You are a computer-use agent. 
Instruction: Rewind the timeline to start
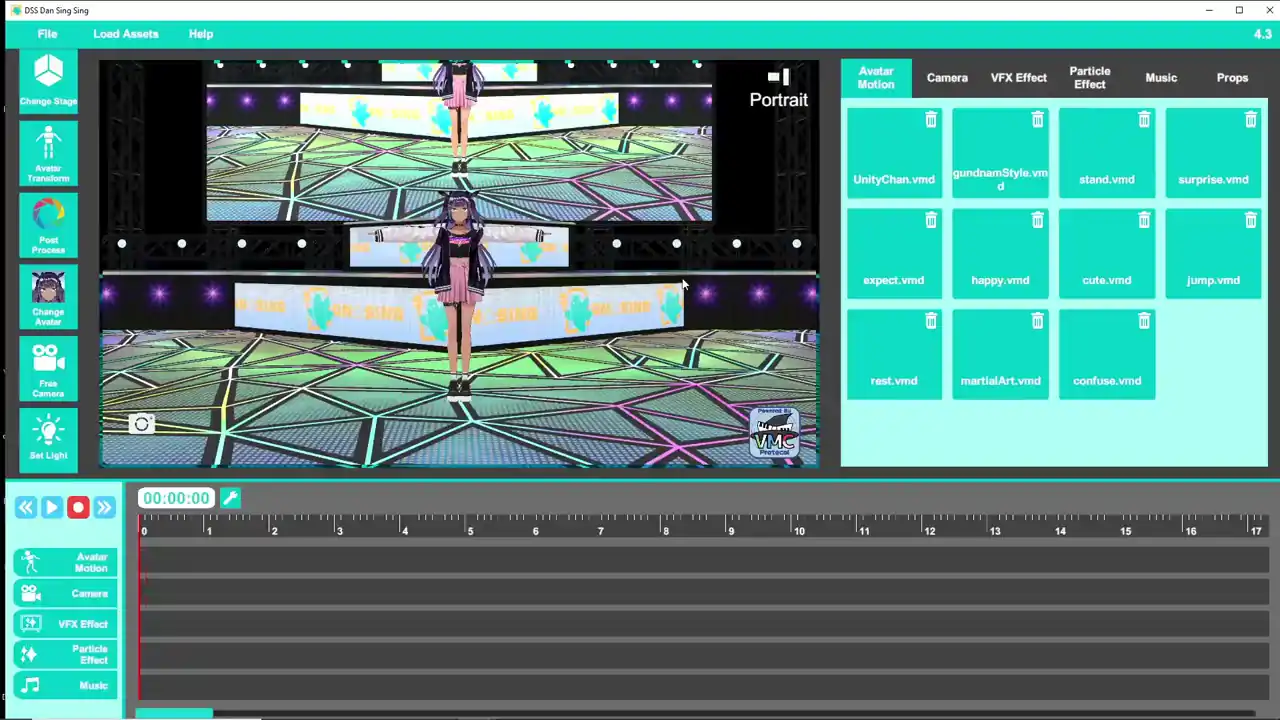[25, 508]
